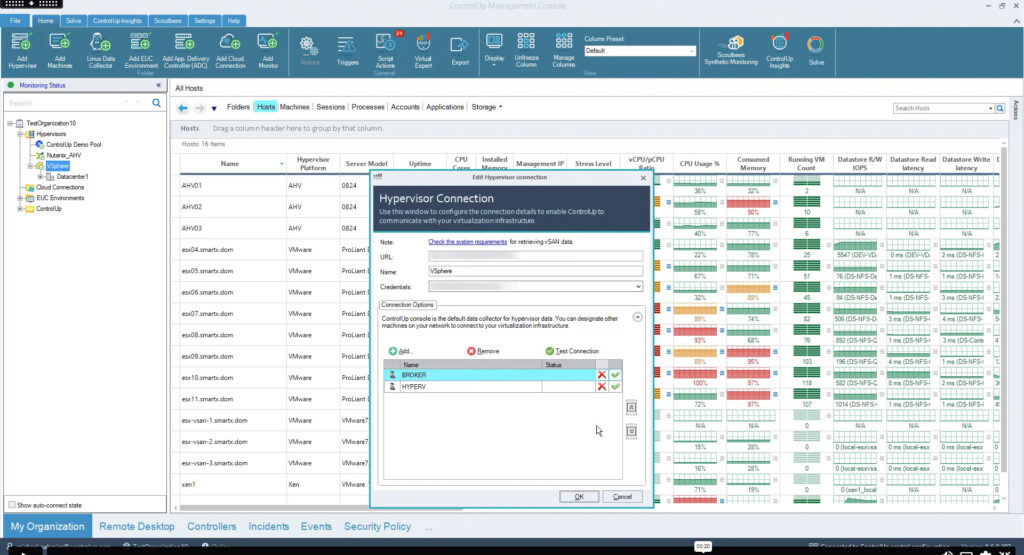Enable Show auto-connect state checkbox

(12, 505)
